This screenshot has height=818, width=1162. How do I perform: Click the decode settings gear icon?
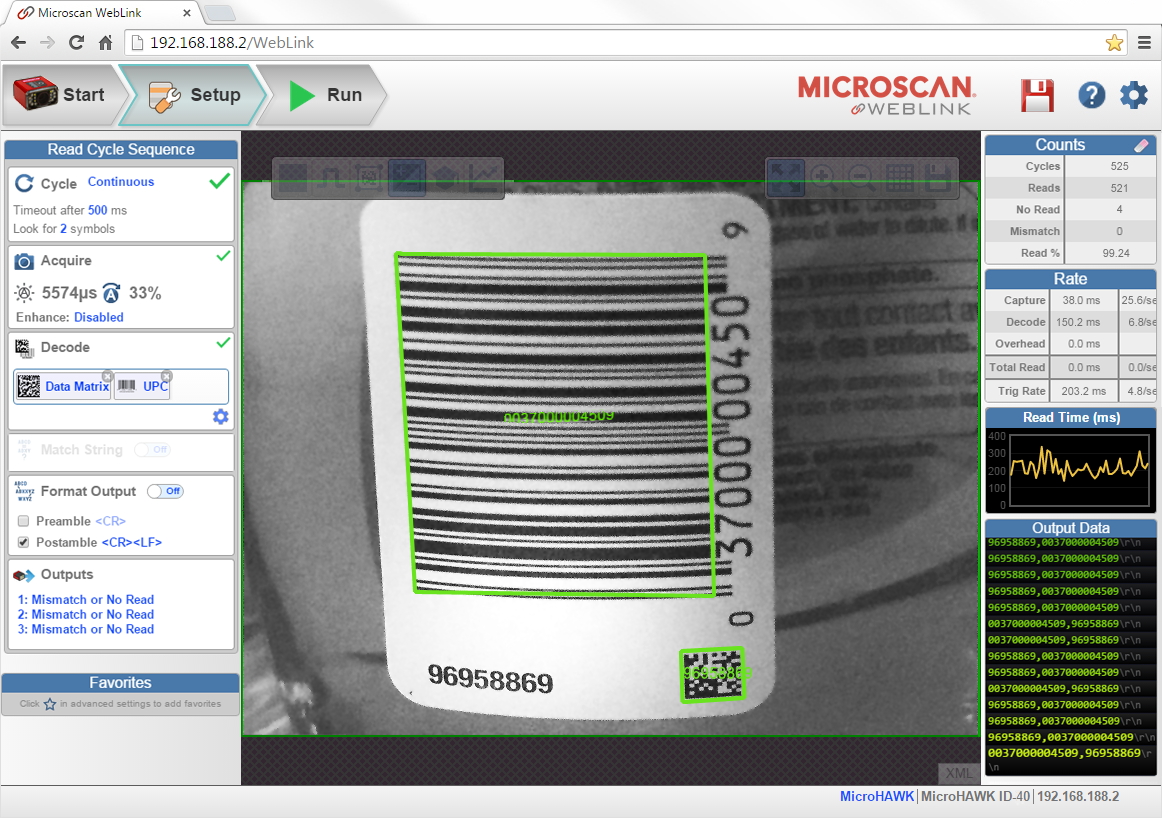click(221, 416)
